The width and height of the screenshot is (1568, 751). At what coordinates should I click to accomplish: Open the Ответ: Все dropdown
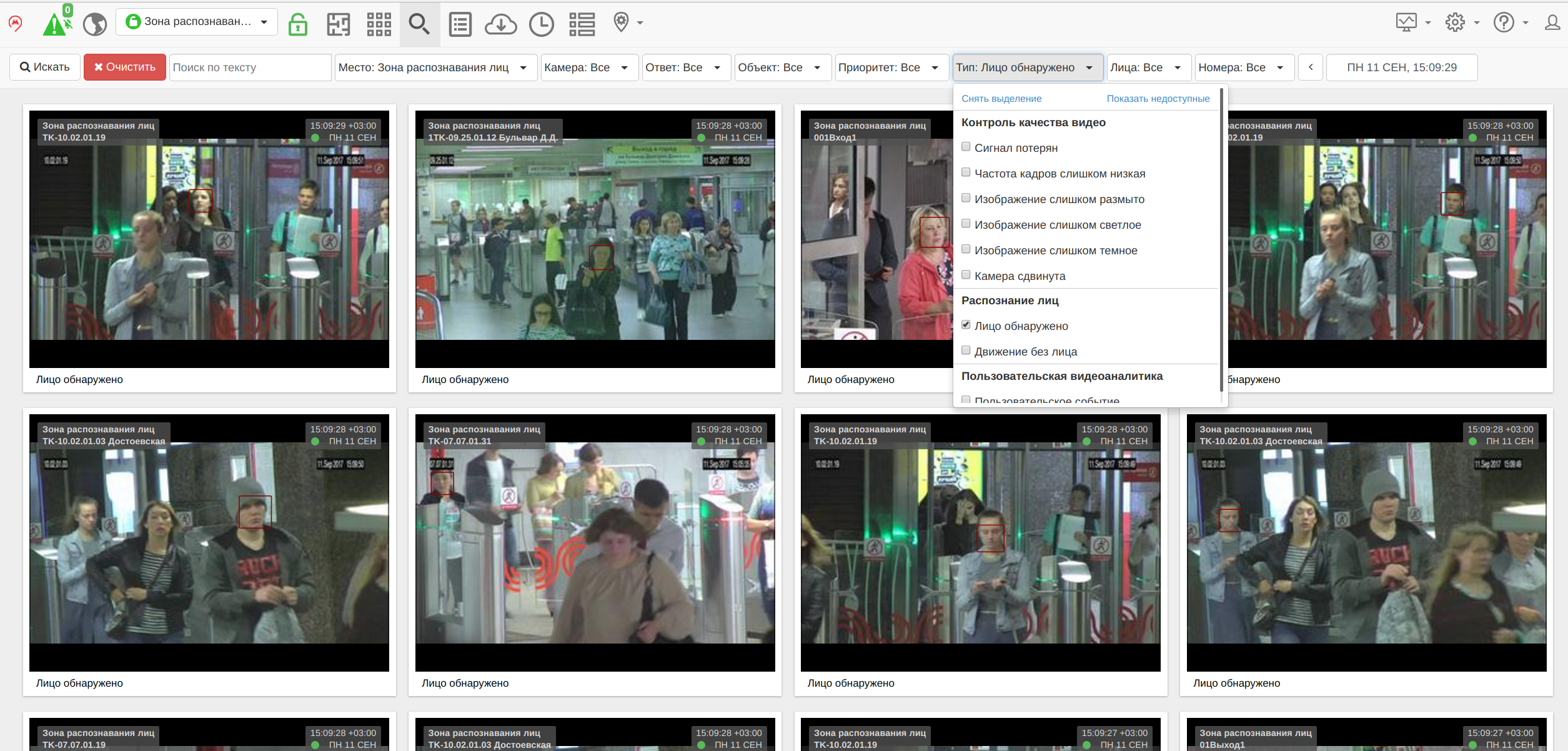[685, 67]
